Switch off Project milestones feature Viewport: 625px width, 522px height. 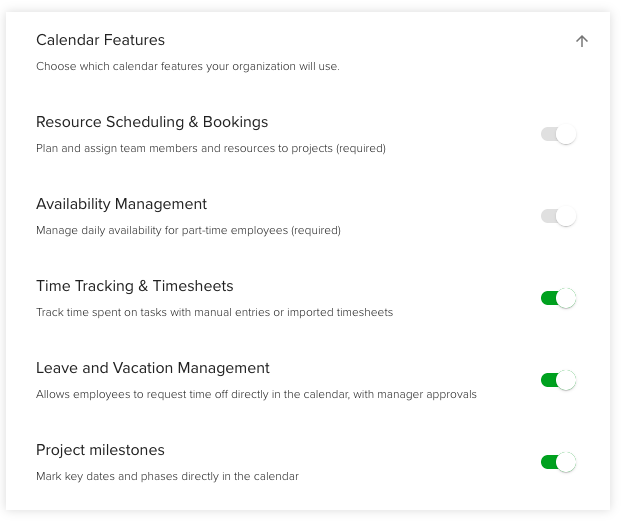558,462
